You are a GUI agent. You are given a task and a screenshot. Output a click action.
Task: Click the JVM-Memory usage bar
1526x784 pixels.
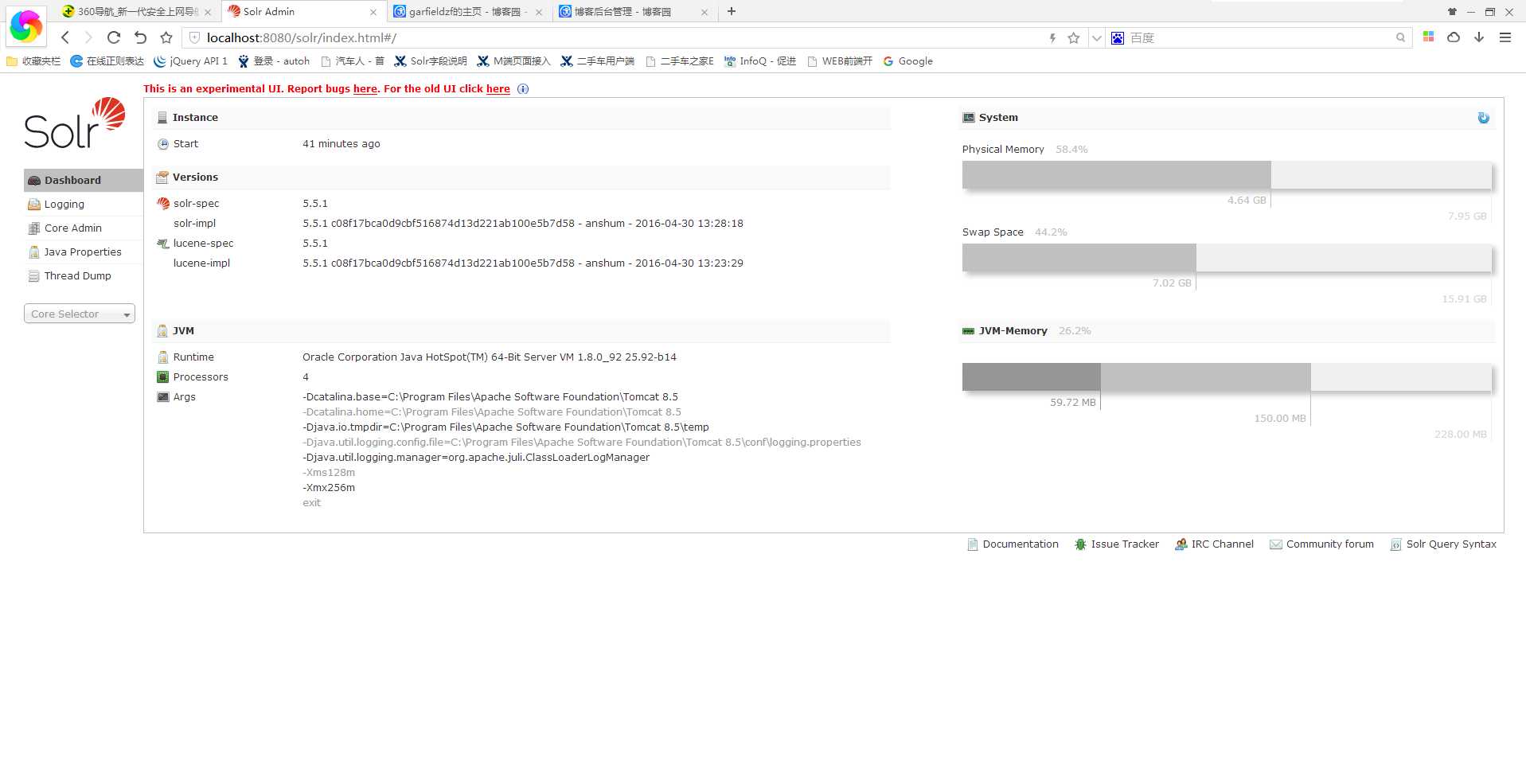(1227, 377)
